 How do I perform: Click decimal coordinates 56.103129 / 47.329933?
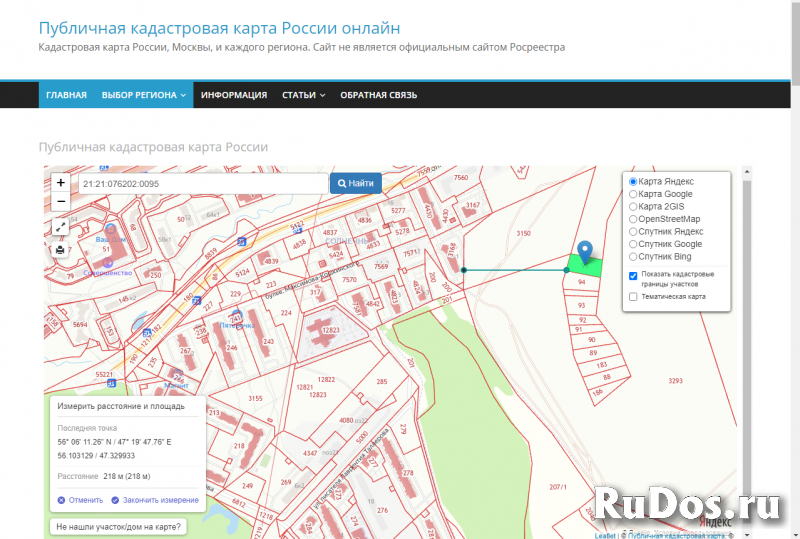96,456
